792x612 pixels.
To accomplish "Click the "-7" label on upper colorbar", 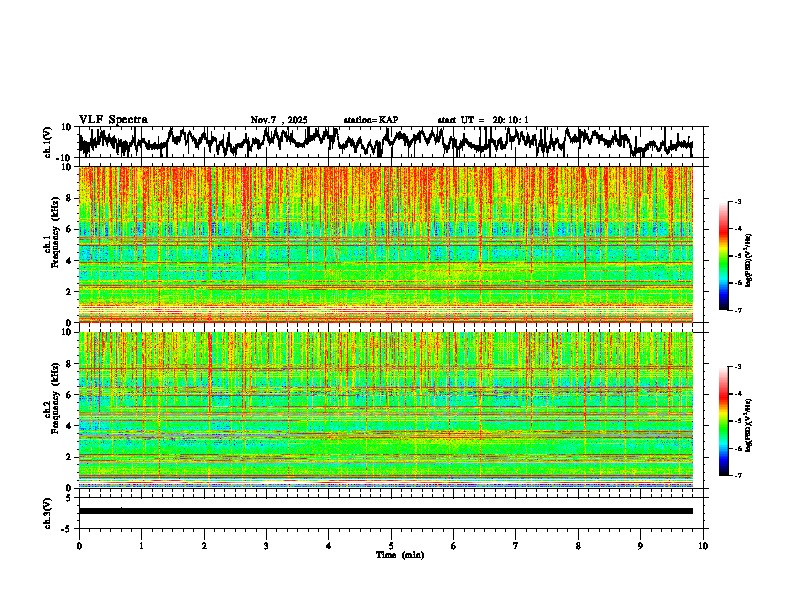I will (x=737, y=310).
